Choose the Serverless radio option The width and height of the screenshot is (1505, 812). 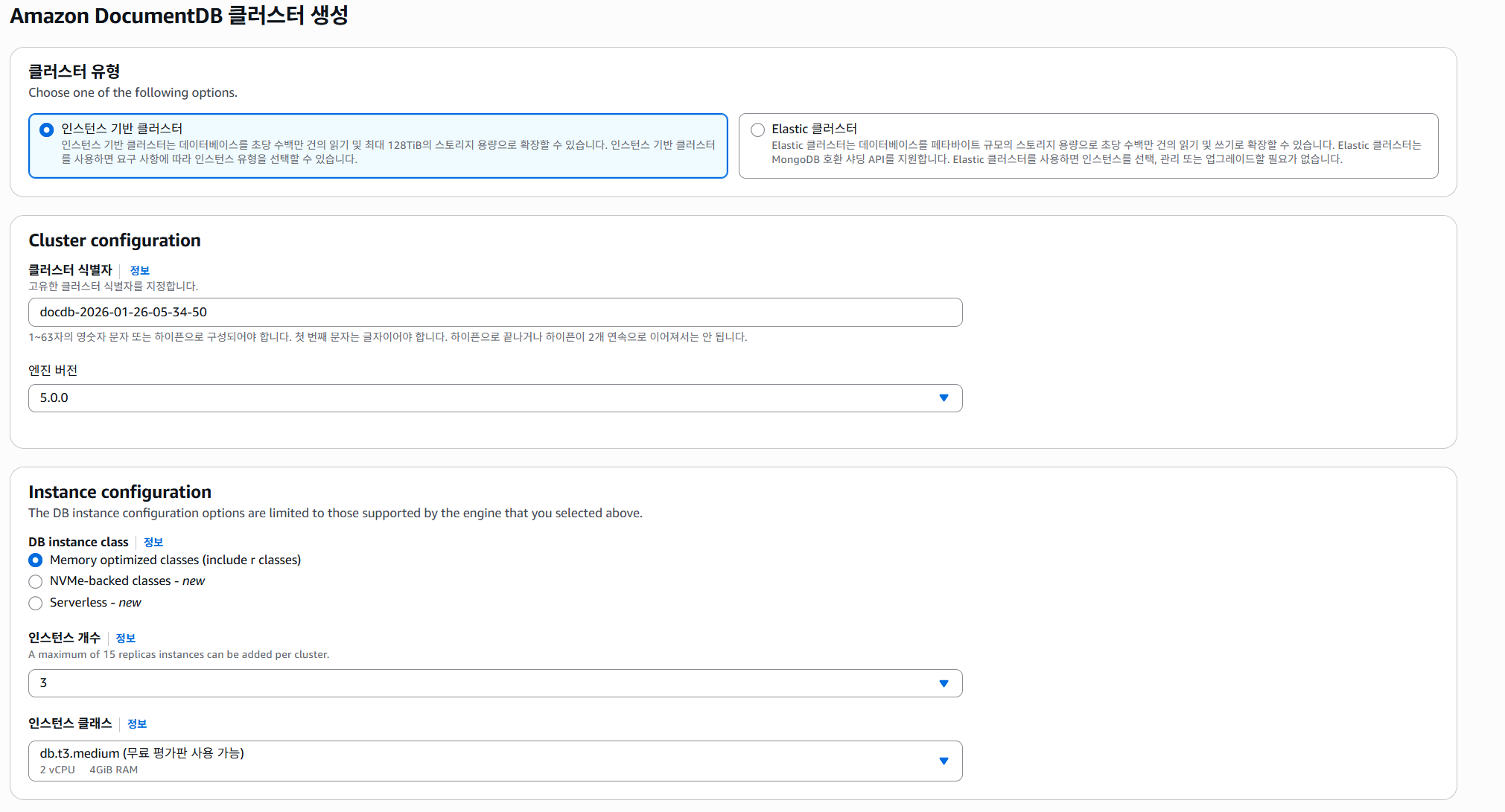click(36, 603)
